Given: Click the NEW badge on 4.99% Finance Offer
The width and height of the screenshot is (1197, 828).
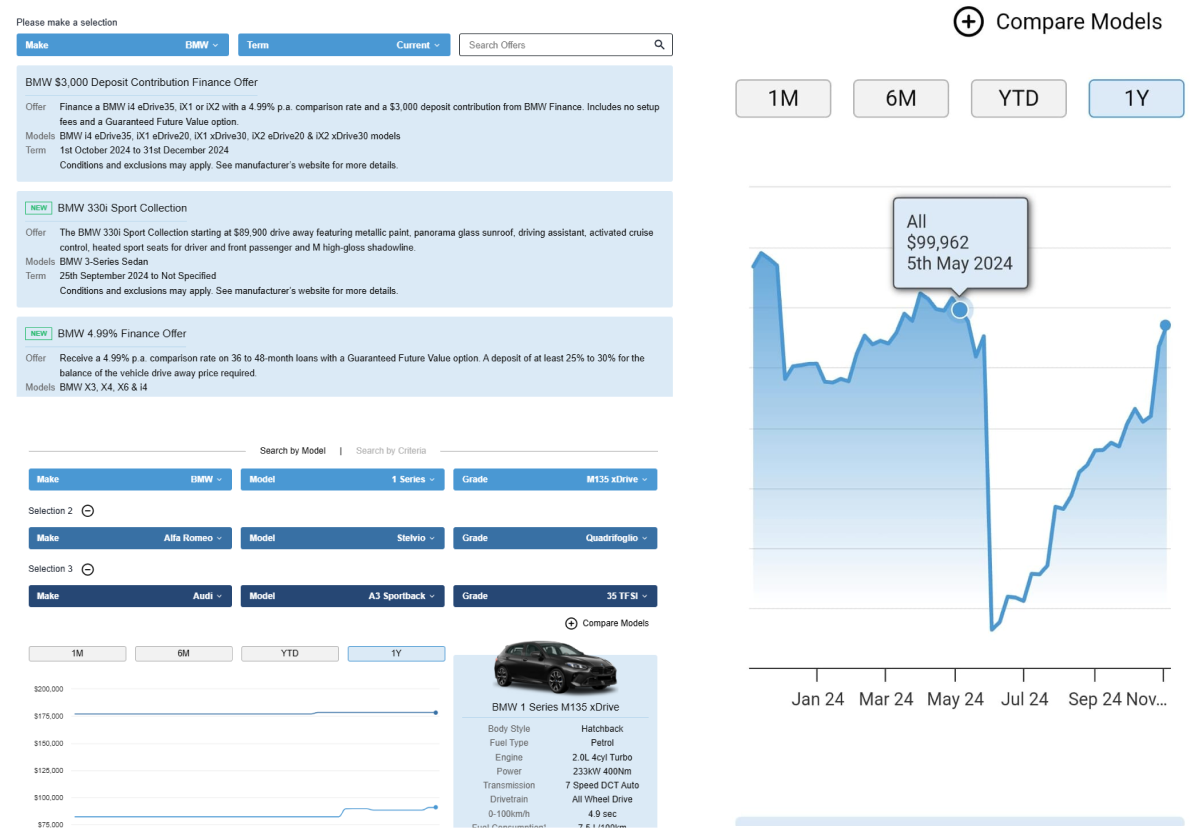Looking at the screenshot, I should (38, 333).
